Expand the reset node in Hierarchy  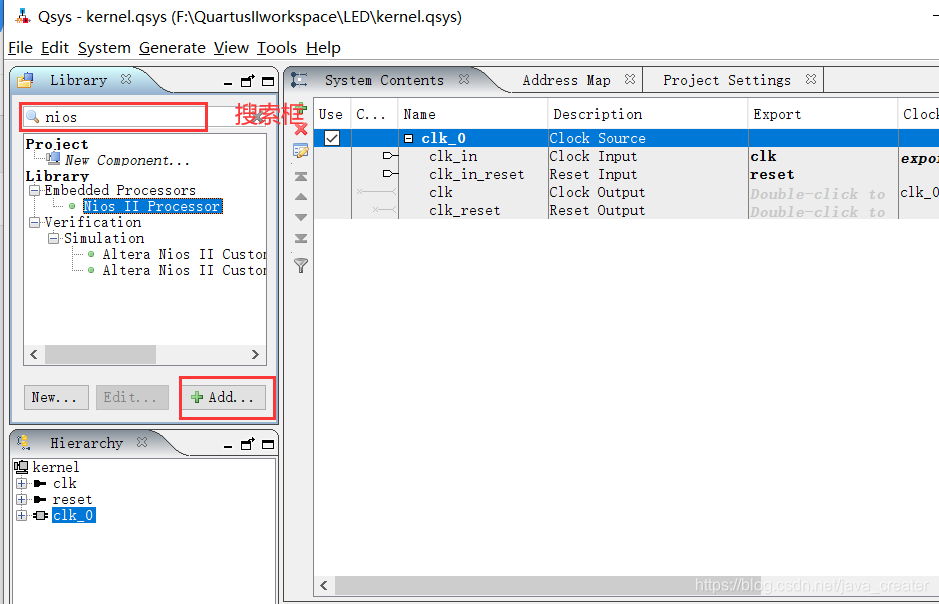click(x=22, y=499)
